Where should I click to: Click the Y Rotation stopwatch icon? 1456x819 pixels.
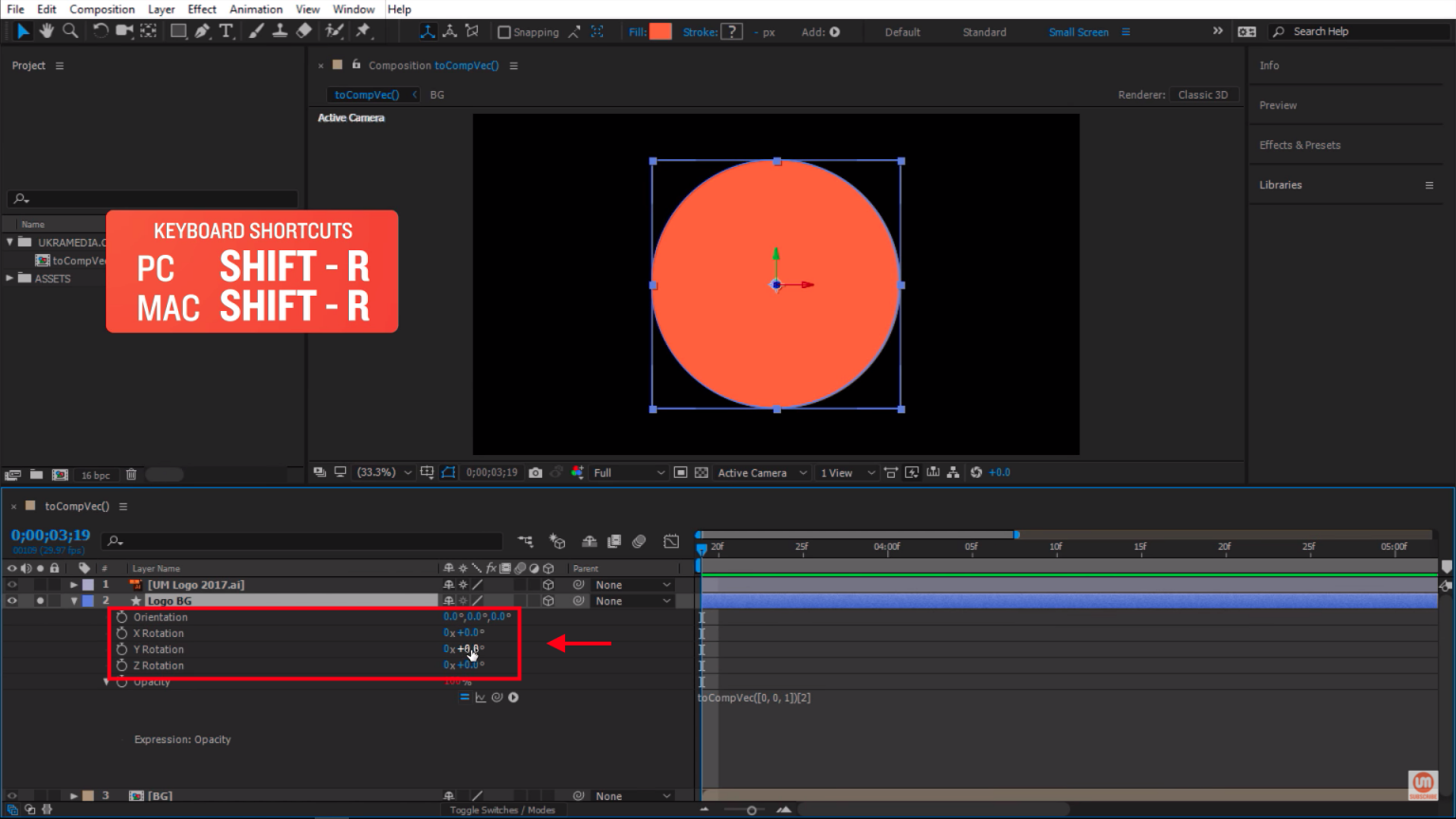click(121, 649)
